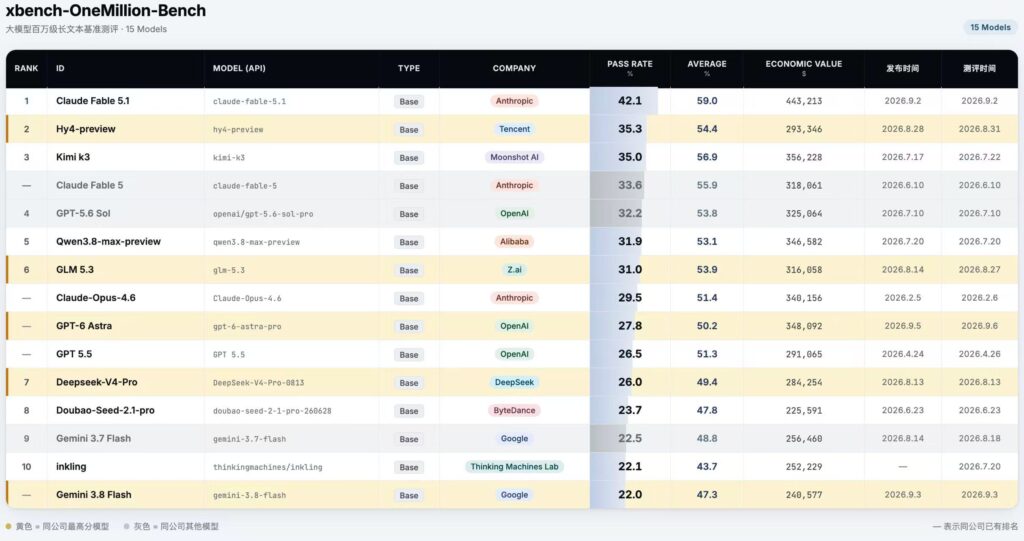1024x541 pixels.
Task: Select the Hy4-preview model name
Action: 86,129
